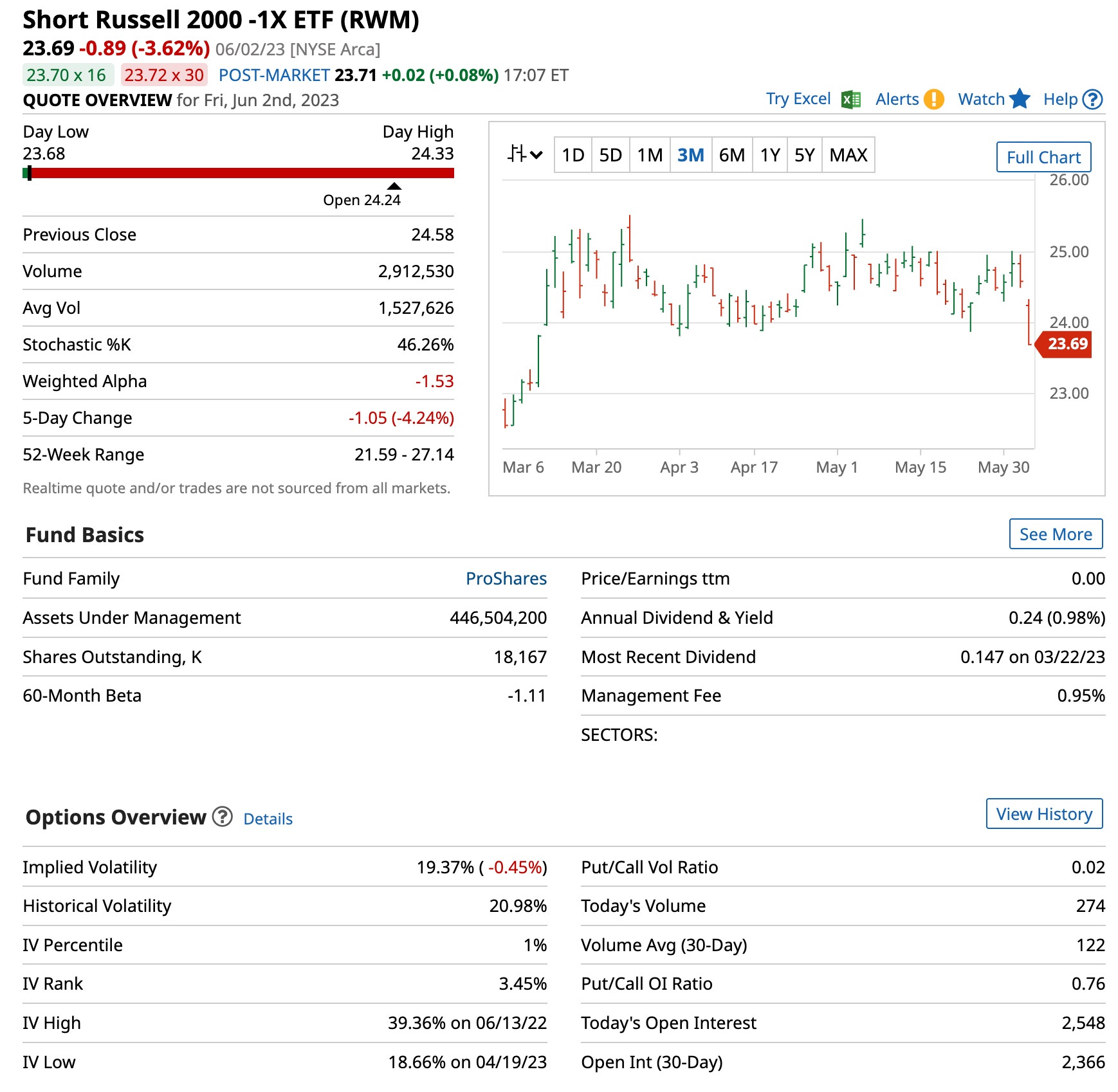Image resolution: width=1118 pixels, height=1092 pixels.
Task: Click Put/Call OI Ratio value 0.76
Action: (1088, 983)
